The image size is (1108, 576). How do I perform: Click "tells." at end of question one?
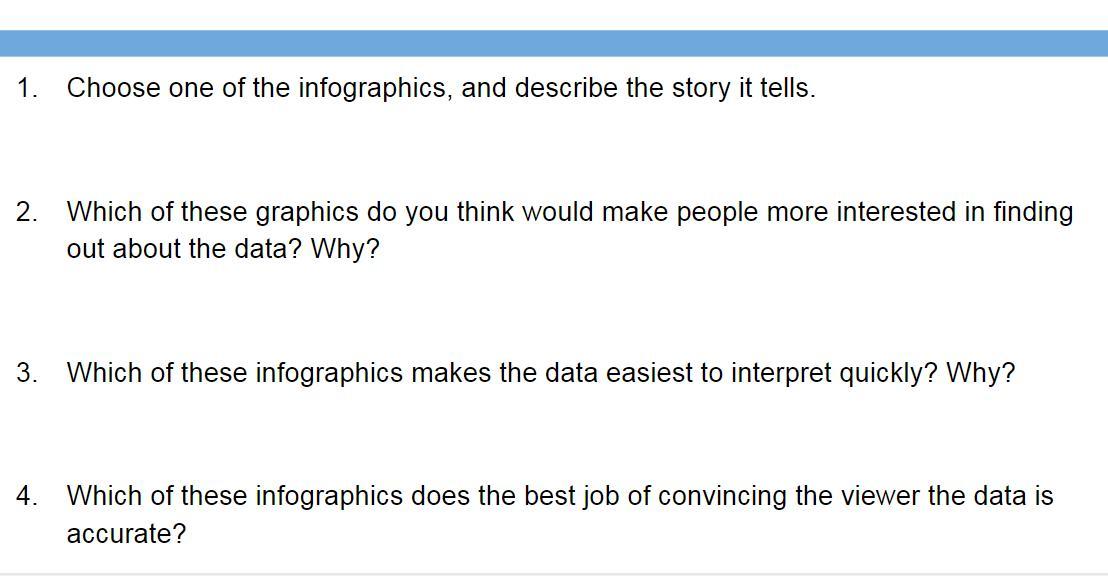click(788, 88)
